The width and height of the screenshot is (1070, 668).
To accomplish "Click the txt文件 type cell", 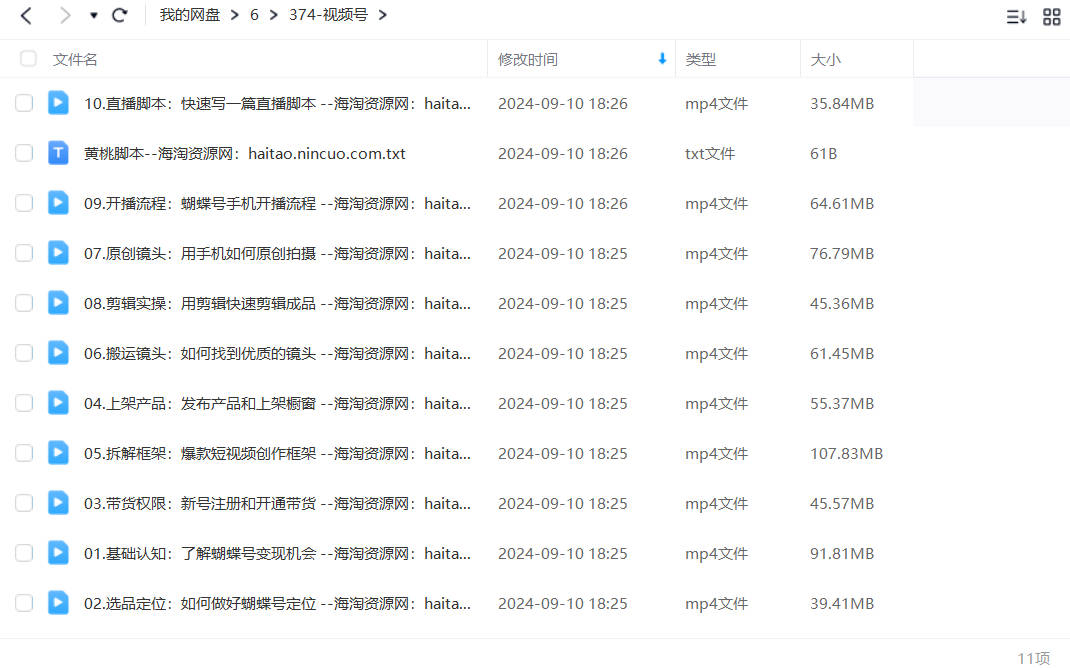I will 710,154.
